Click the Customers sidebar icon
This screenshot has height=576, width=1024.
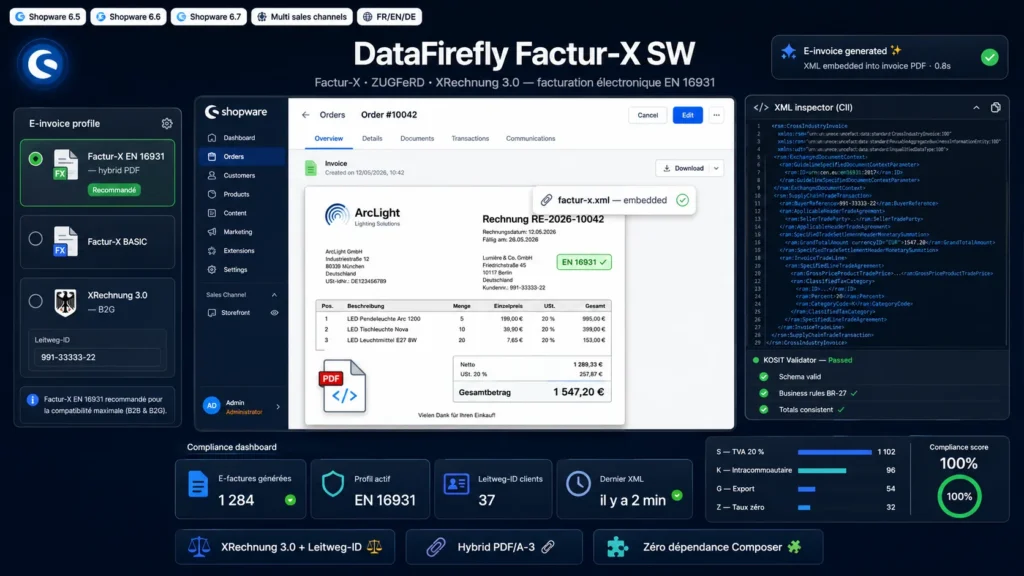tap(212, 176)
